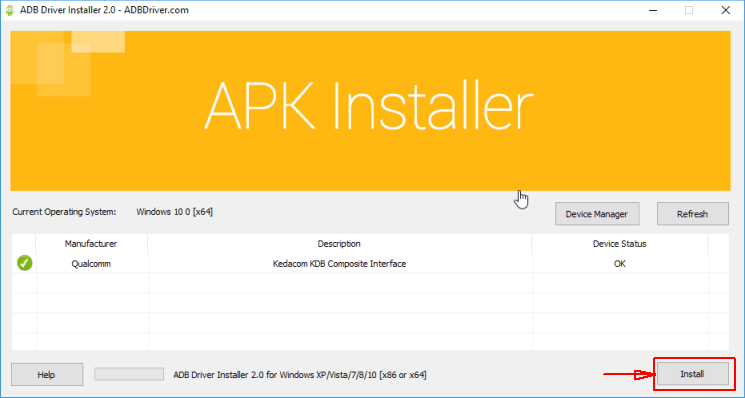Click the green checkmark icon for Qualcomm
This screenshot has width=745, height=398.
pyautogui.click(x=25, y=263)
